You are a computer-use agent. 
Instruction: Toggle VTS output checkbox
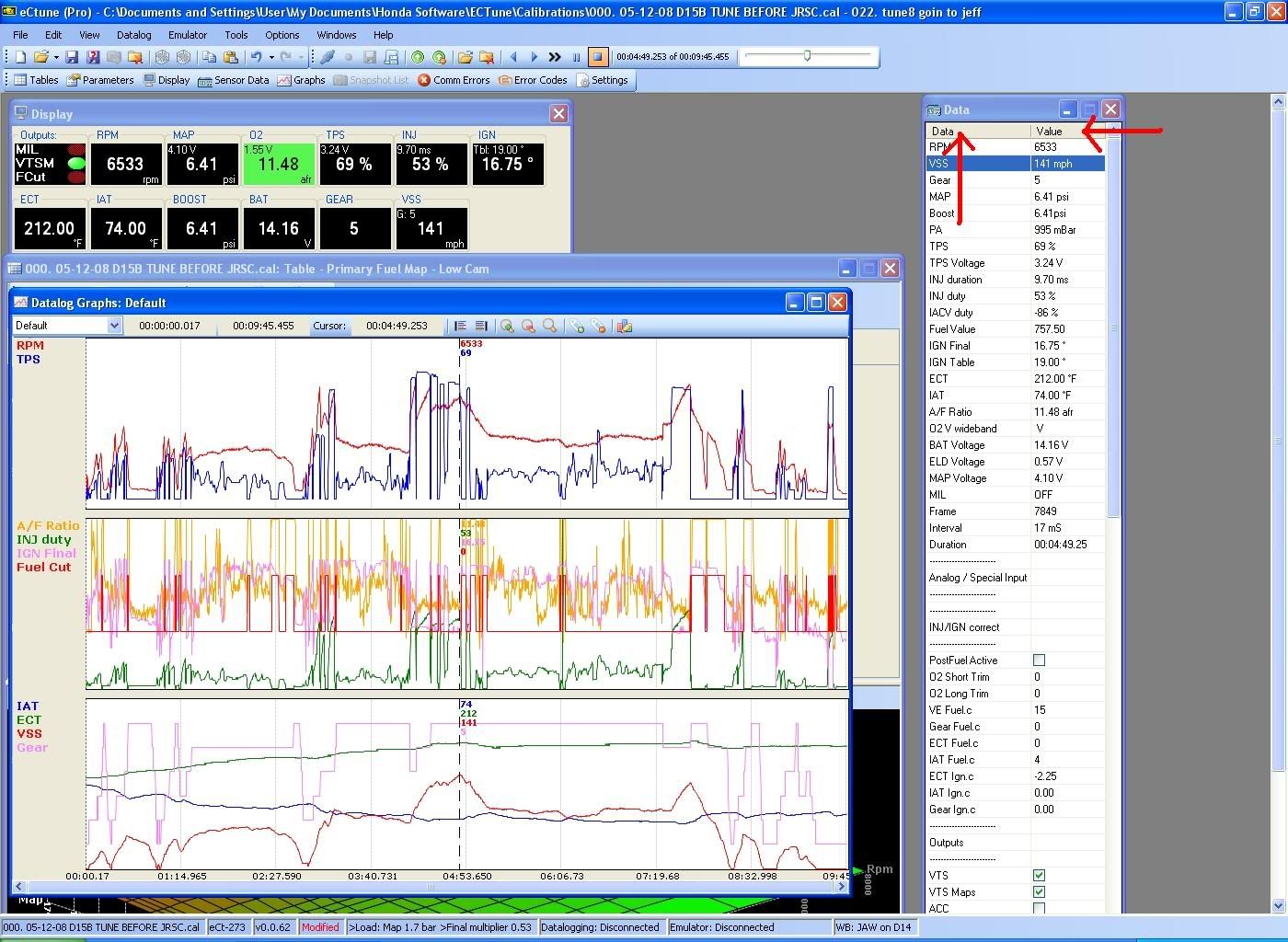[1039, 876]
